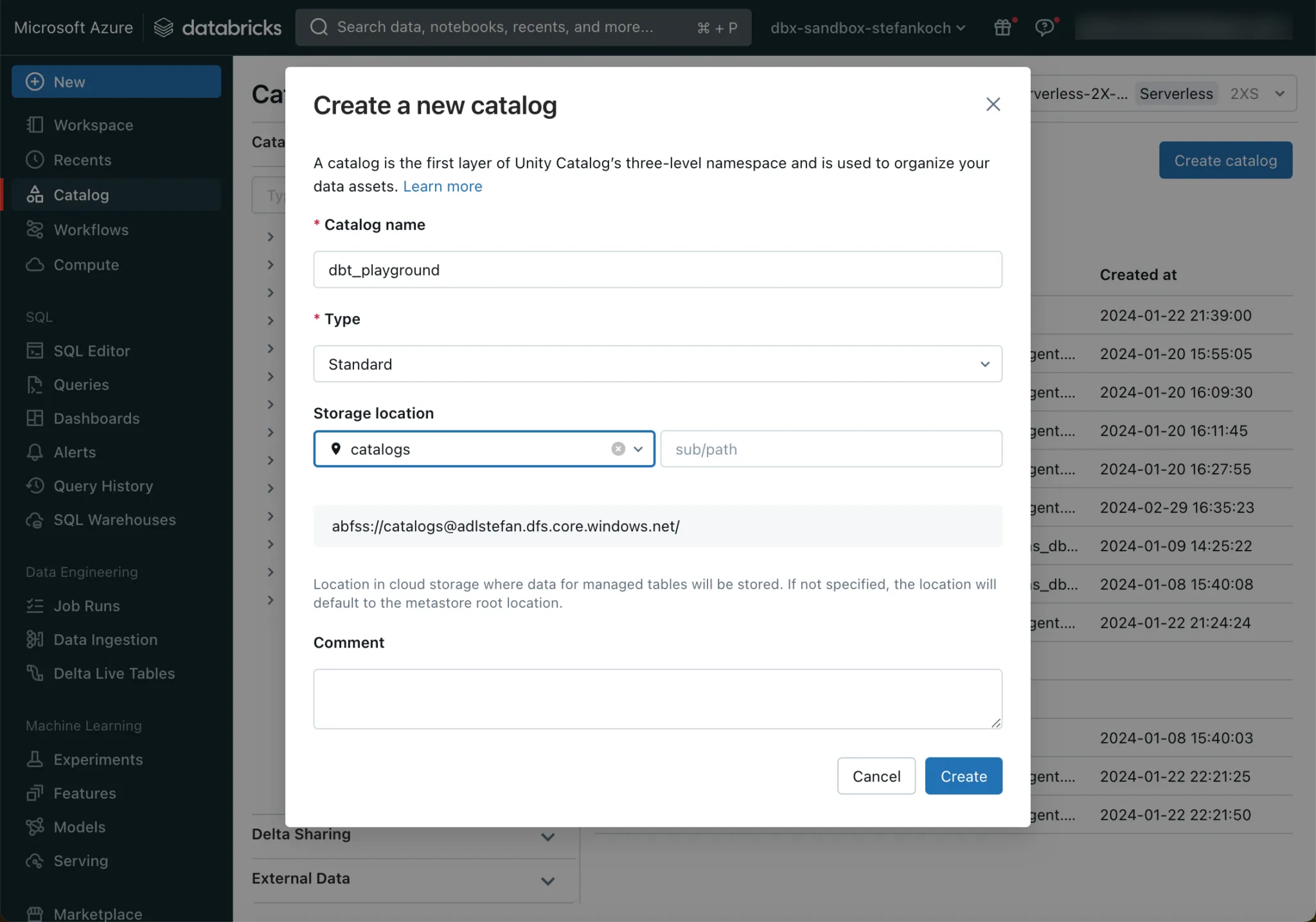Viewport: 1316px width, 922px height.
Task: Open the Type dropdown showing Standard
Action: [657, 364]
